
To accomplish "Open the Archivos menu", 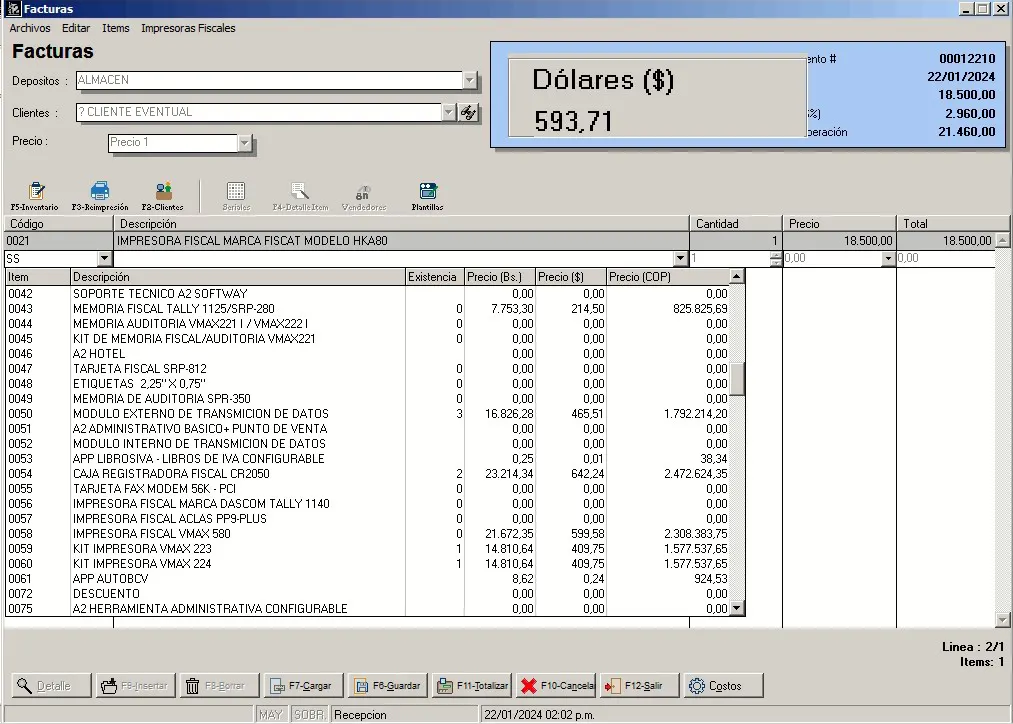I will click(x=30, y=28).
